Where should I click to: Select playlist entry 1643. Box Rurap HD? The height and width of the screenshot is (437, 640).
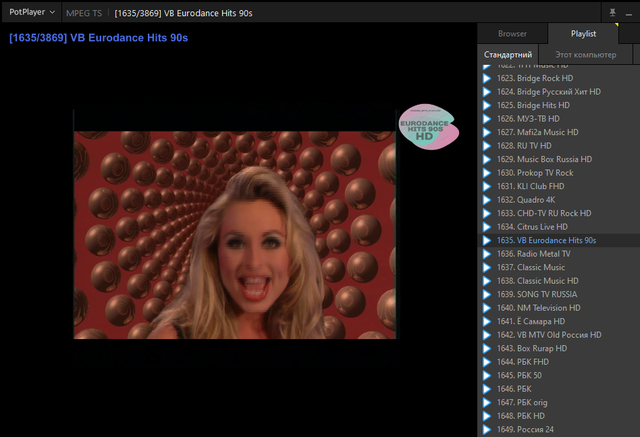click(559, 348)
